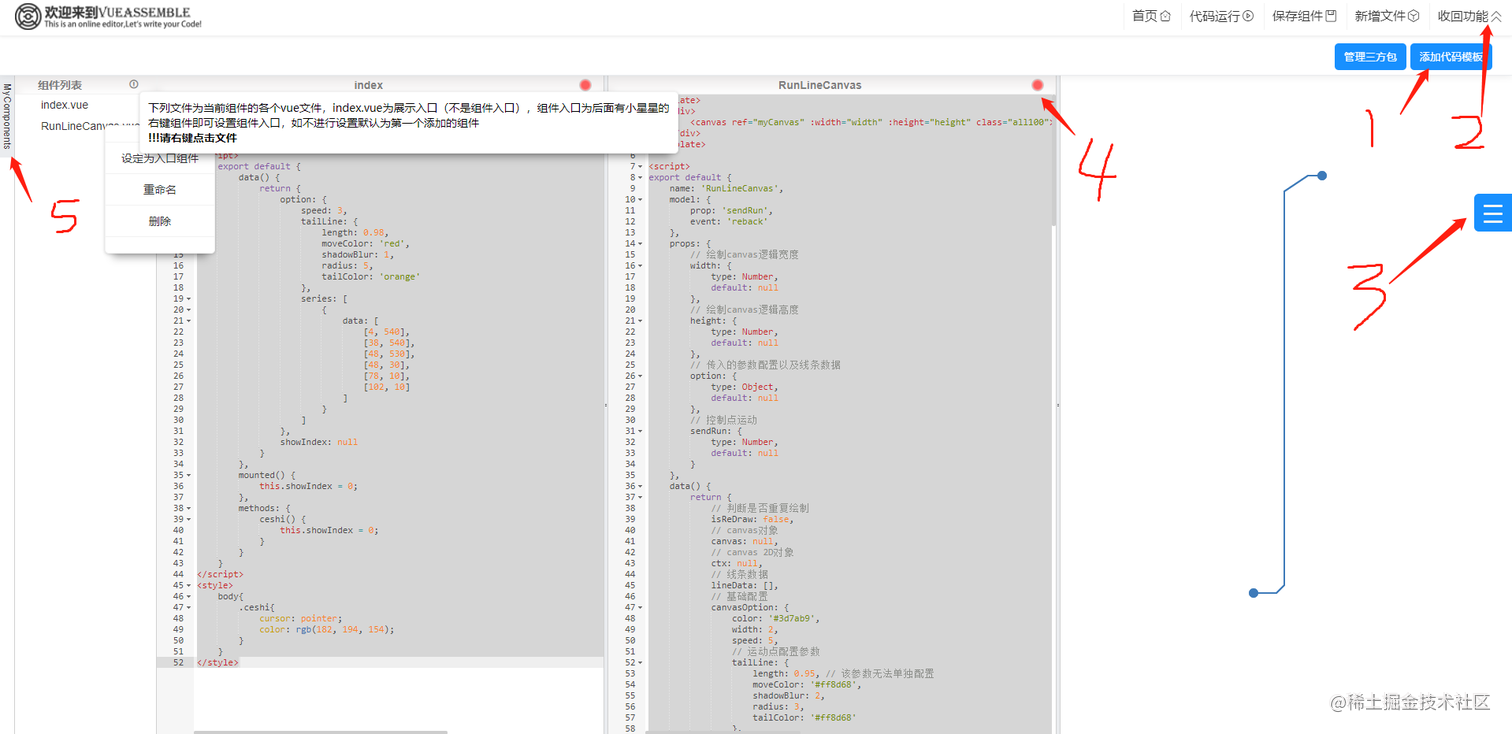Click the index editor title

[368, 85]
